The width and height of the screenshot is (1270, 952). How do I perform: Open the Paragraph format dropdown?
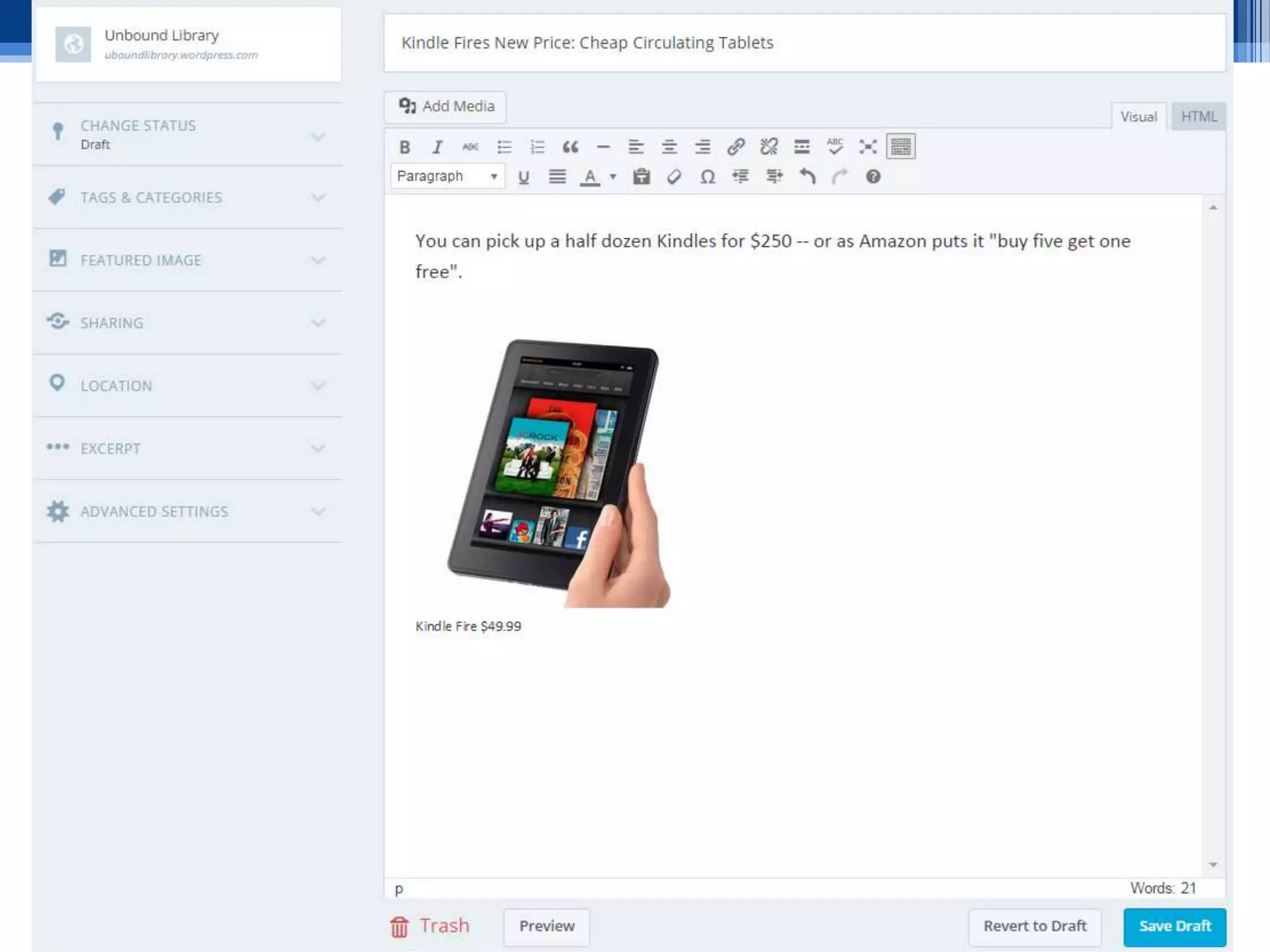[447, 177]
